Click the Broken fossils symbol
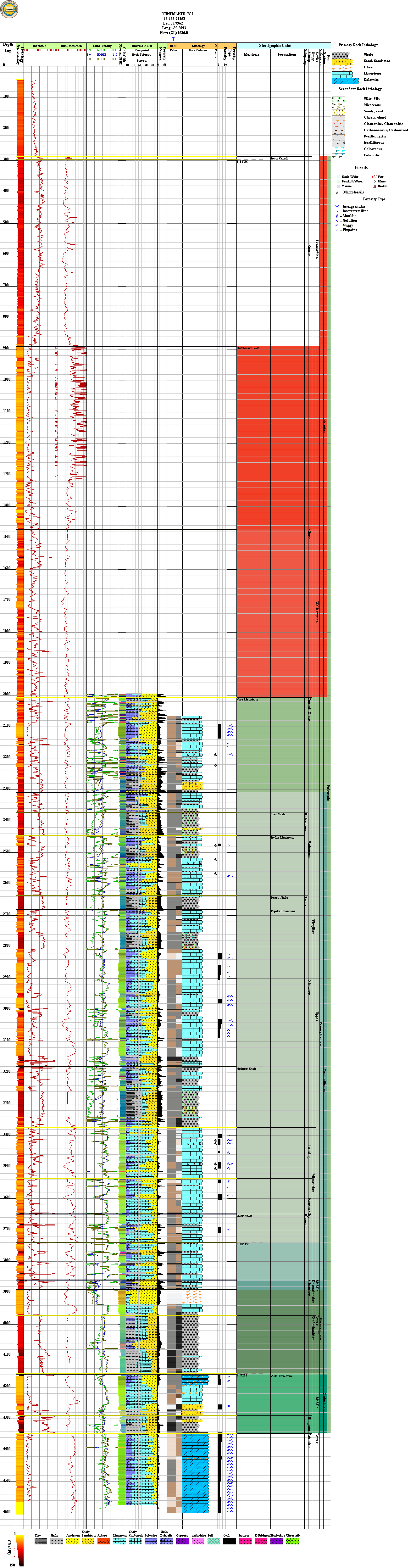The width and height of the screenshot is (416, 1568). 374,186
